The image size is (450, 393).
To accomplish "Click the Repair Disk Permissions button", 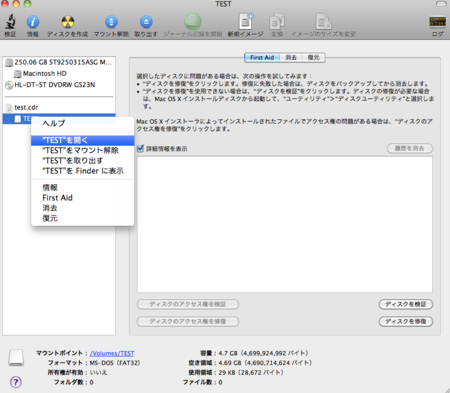I will coord(188,321).
